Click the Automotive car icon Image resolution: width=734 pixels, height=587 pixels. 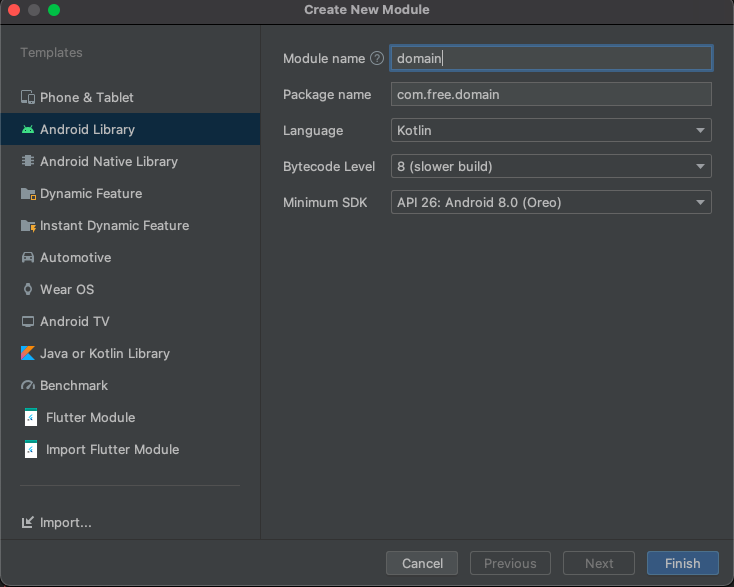[28, 257]
